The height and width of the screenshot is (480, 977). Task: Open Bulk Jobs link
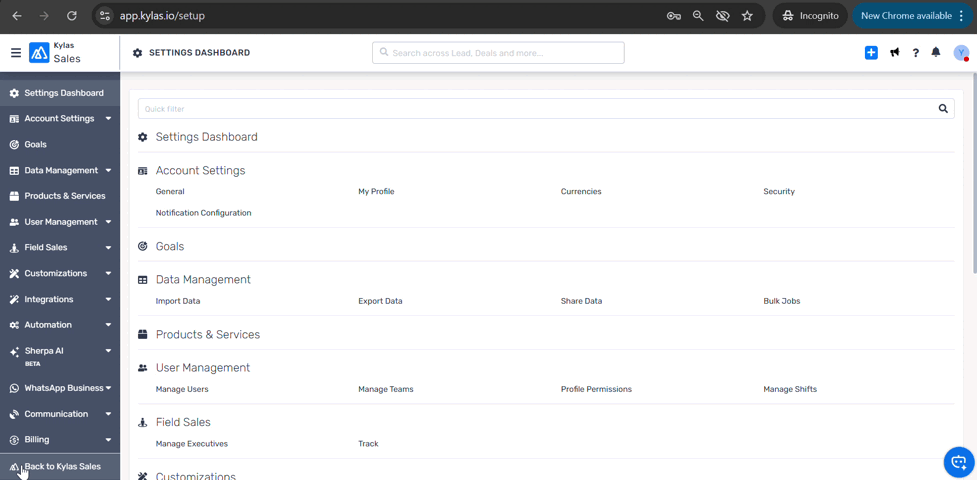click(x=782, y=301)
